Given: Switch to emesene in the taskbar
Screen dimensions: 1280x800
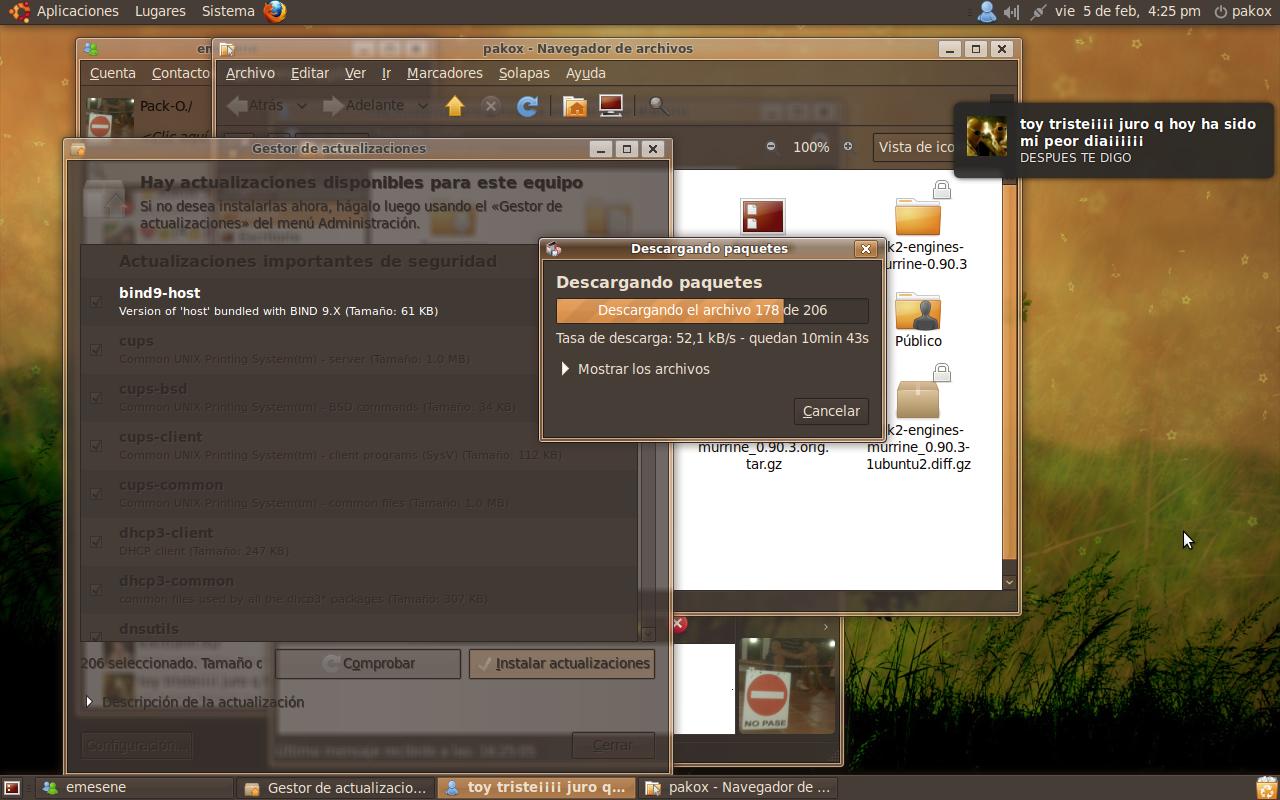Looking at the screenshot, I should pos(134,788).
